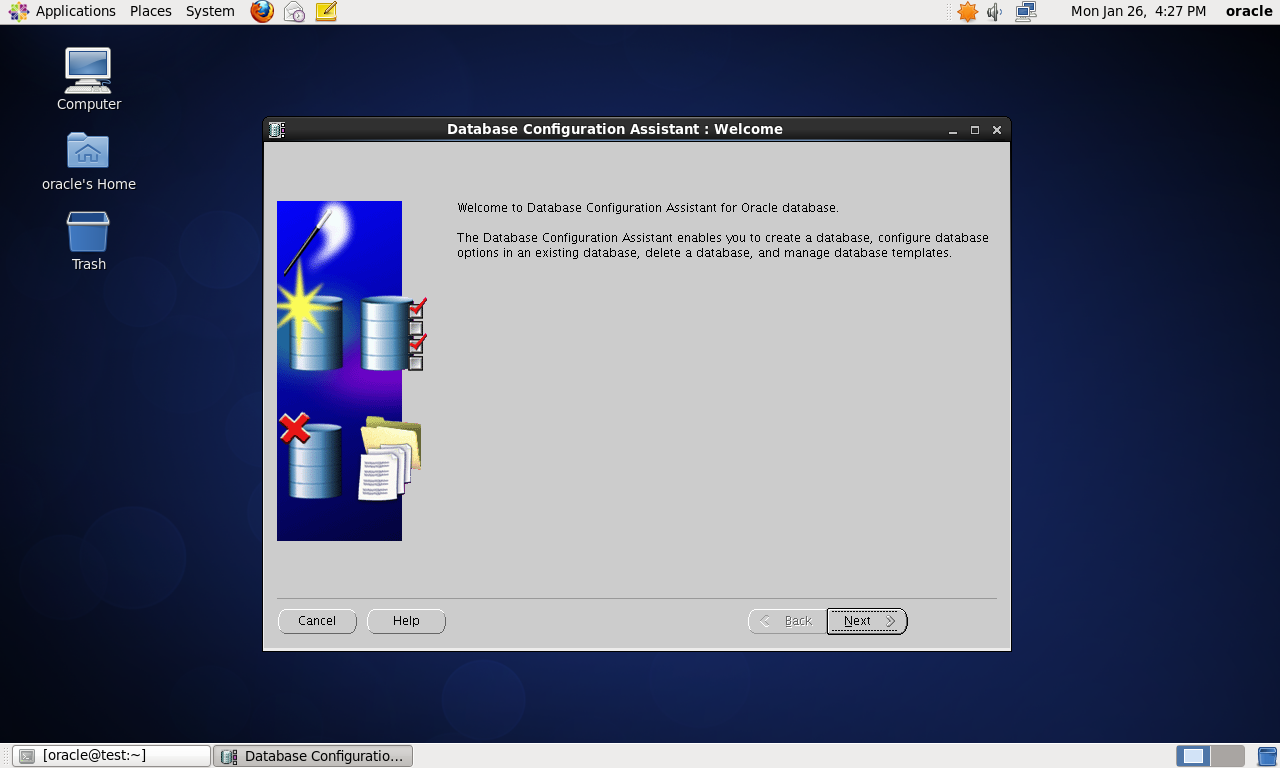1280x768 pixels.
Task: Click the network connection icon
Action: [x=1026, y=12]
